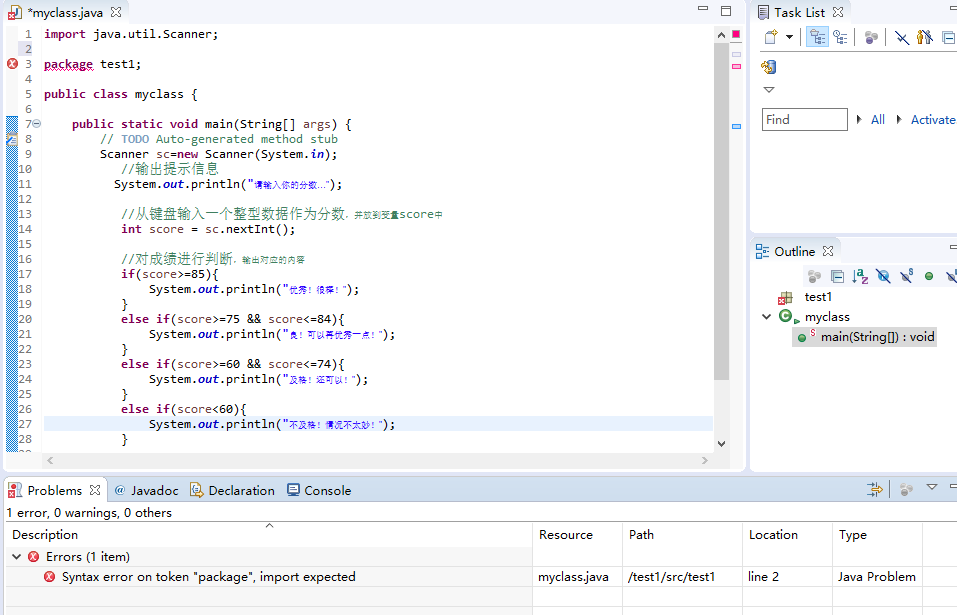This screenshot has width=957, height=615.
Task: Toggle alphabetical Sort in Outline
Action: tap(860, 276)
